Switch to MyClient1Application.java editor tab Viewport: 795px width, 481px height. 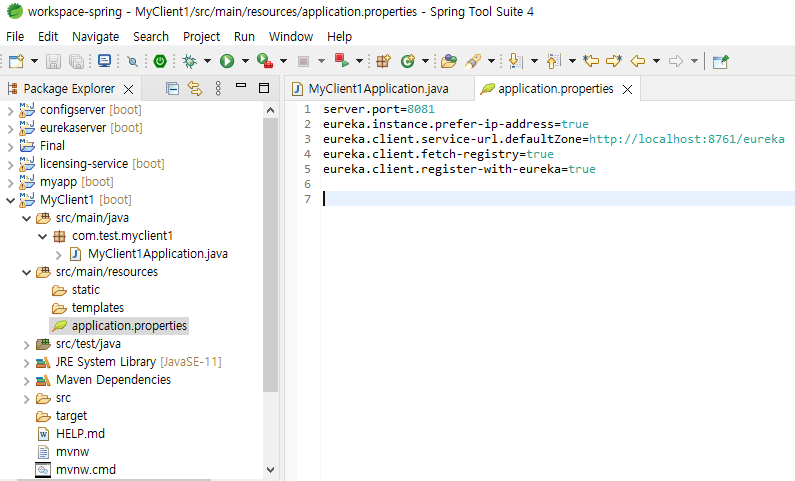tap(378, 89)
